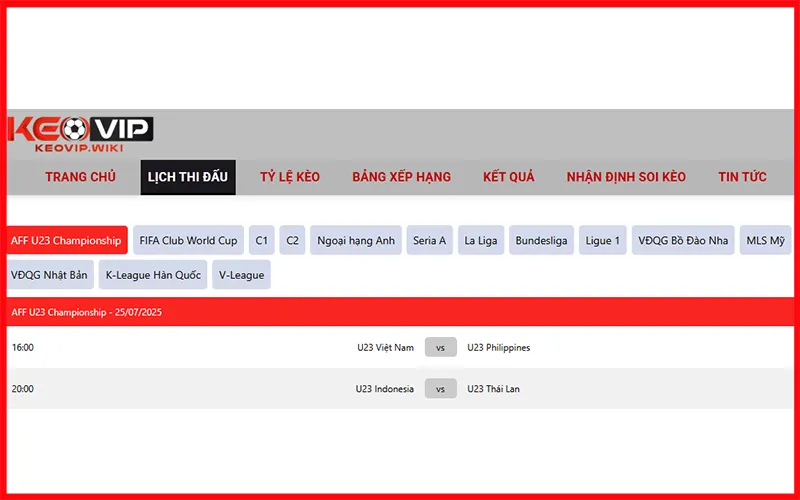The width and height of the screenshot is (800, 500).
Task: Go to Tỷ Lệ Kèo page
Action: pos(290,177)
